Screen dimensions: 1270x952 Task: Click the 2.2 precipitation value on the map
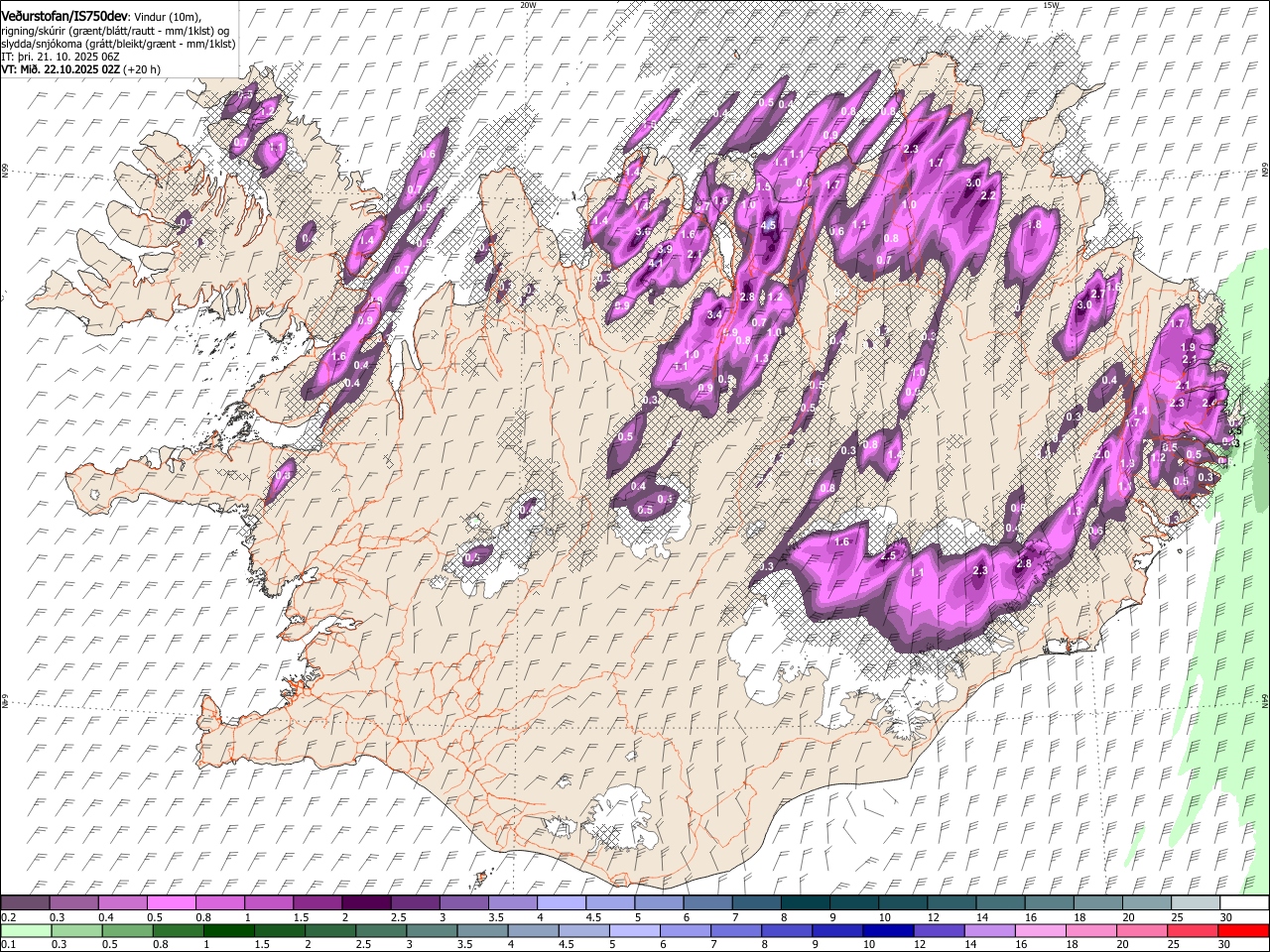[988, 196]
